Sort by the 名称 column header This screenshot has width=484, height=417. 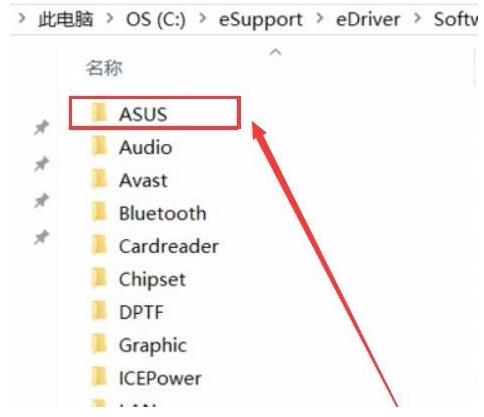point(104,68)
